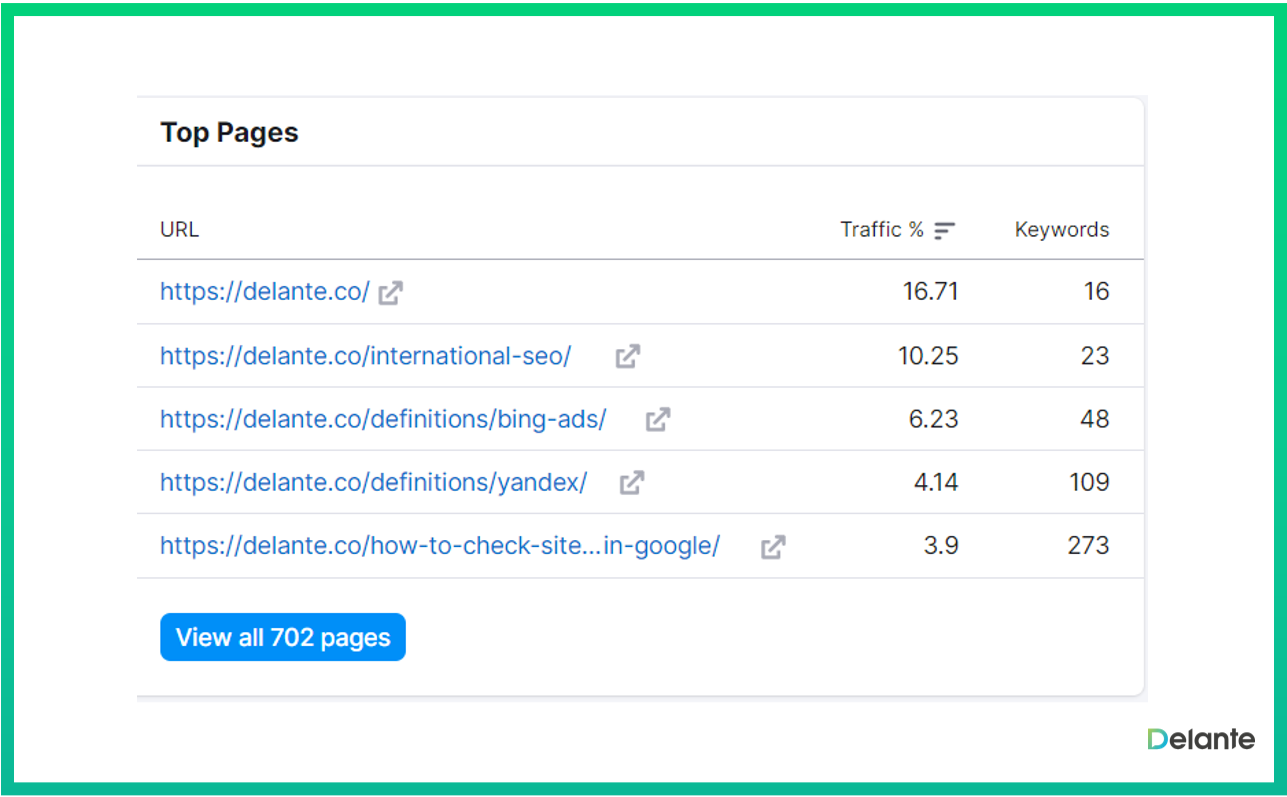Click the traffic value 16.71
1287x797 pixels.
coord(930,292)
